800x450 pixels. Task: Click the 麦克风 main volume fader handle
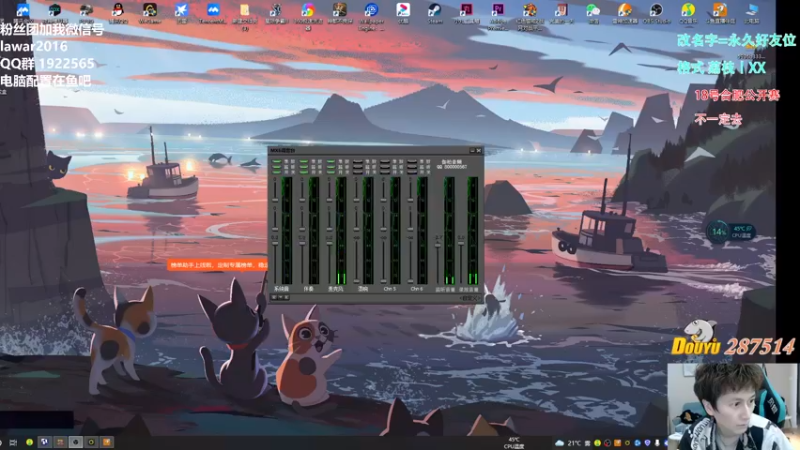tap(329, 243)
